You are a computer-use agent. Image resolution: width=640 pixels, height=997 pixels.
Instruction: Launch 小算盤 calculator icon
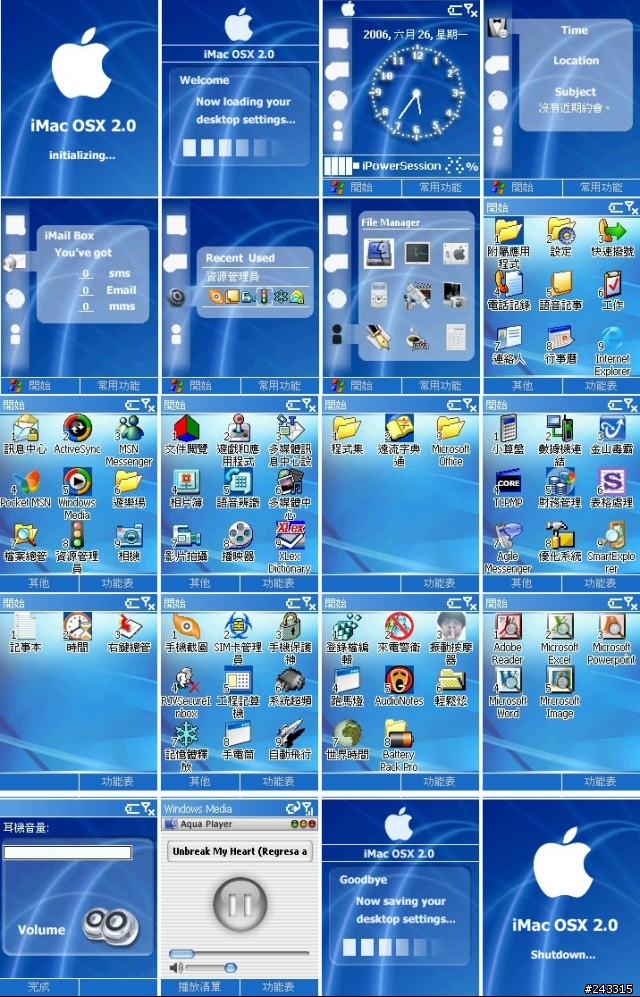[508, 429]
